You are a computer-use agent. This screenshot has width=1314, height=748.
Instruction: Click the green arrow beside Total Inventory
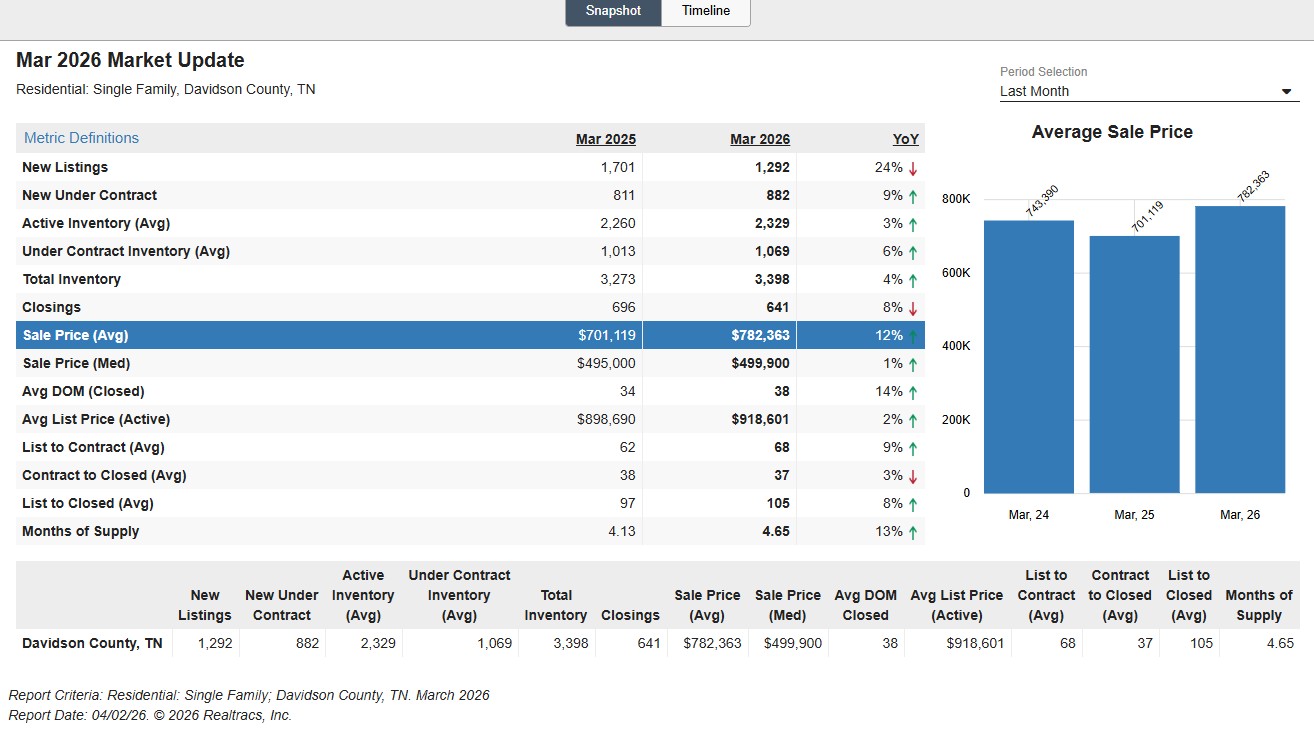tap(913, 280)
